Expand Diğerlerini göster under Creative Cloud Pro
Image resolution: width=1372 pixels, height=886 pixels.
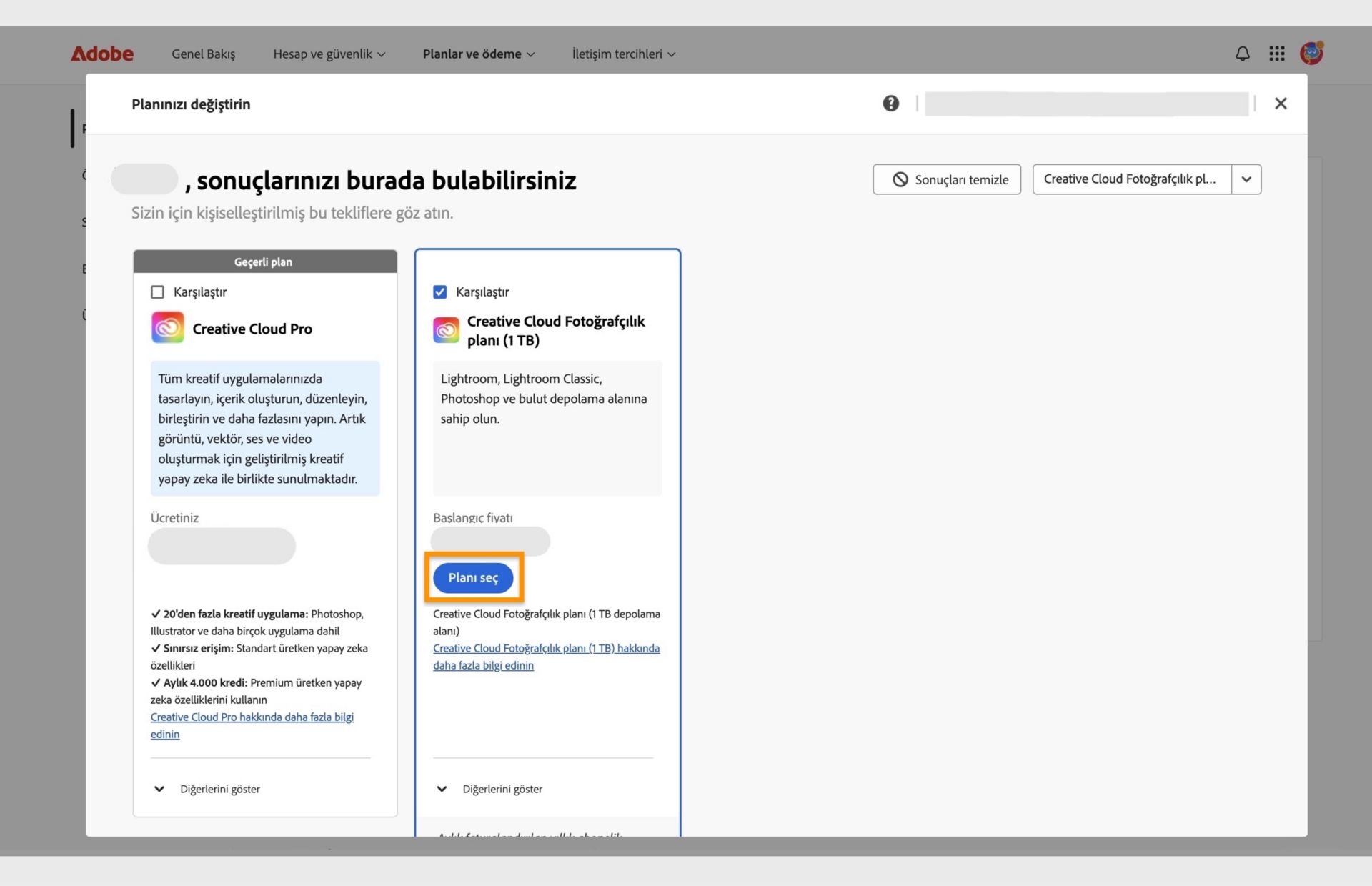coord(159,789)
